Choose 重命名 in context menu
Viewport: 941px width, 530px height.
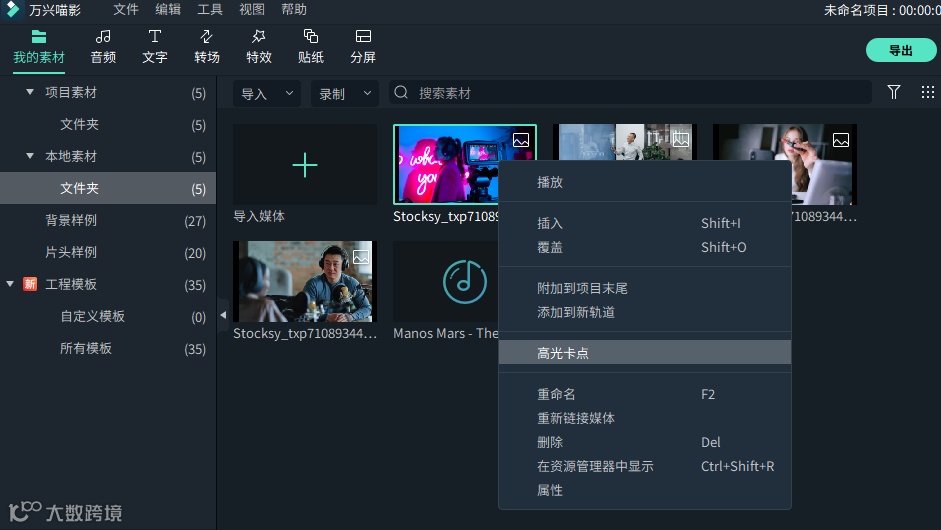(x=645, y=394)
